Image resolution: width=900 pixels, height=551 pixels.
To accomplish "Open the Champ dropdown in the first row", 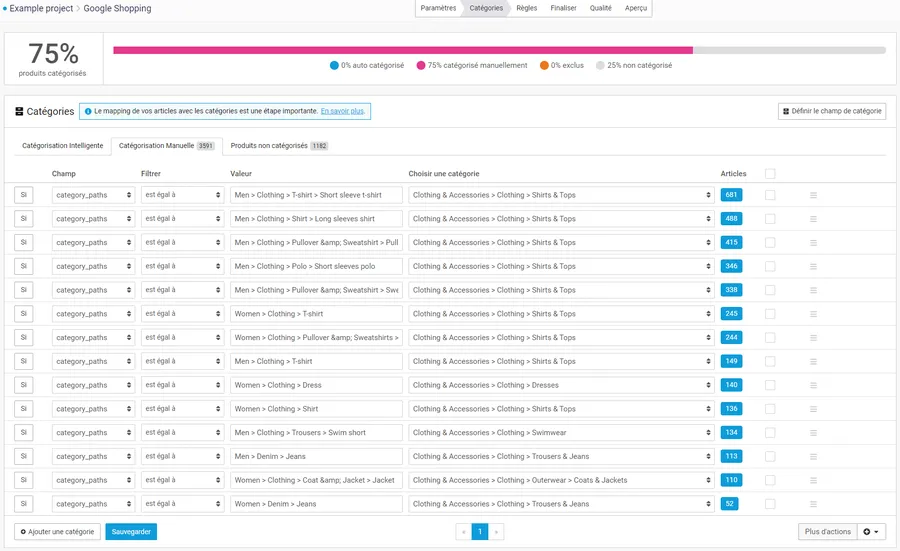I will click(x=93, y=195).
